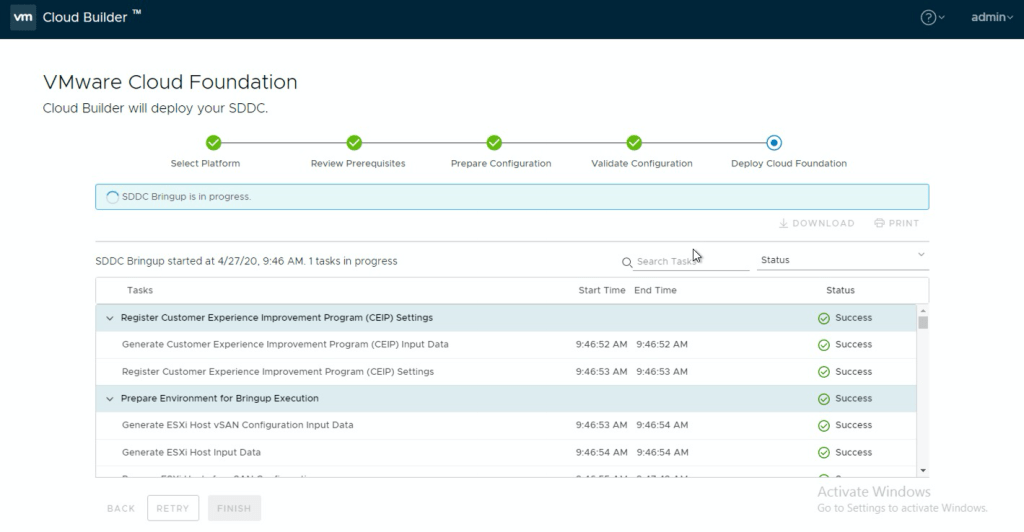
Task: Open the admin user dropdown
Action: pos(992,18)
